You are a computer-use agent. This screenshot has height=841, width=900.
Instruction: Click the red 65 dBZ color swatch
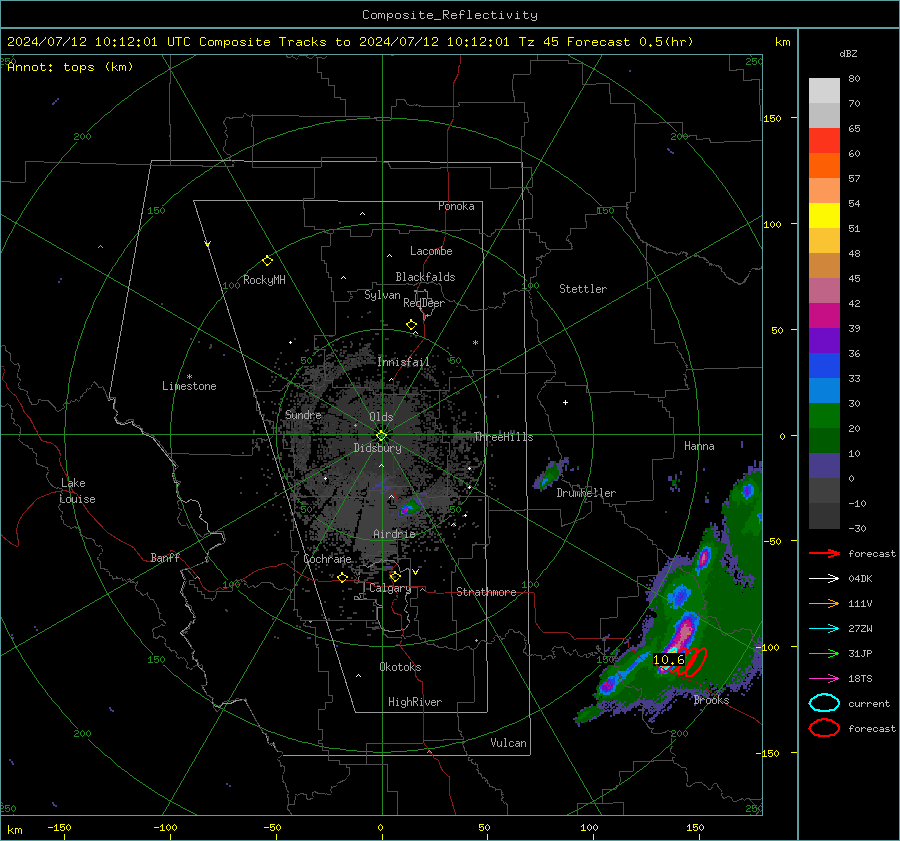click(x=824, y=140)
